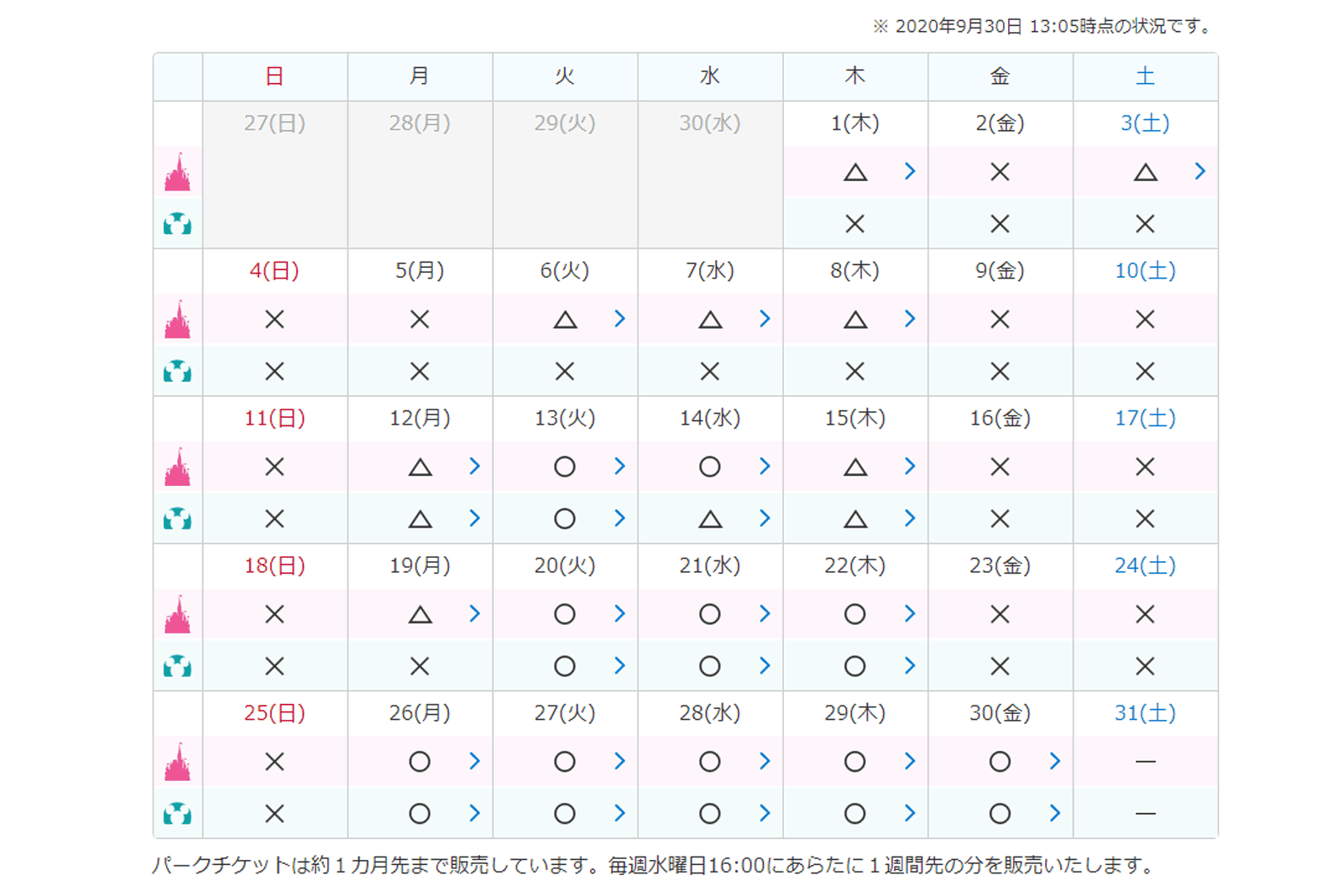The height and width of the screenshot is (896, 1343).
Task: Open the arrow beside Disneyland on 1(木)
Action: 910,171
